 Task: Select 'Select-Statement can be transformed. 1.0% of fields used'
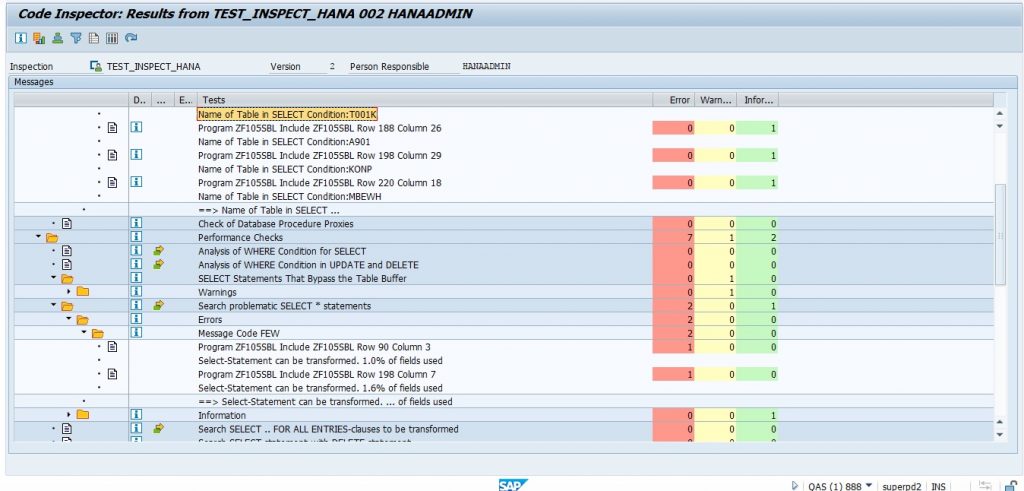(x=320, y=360)
